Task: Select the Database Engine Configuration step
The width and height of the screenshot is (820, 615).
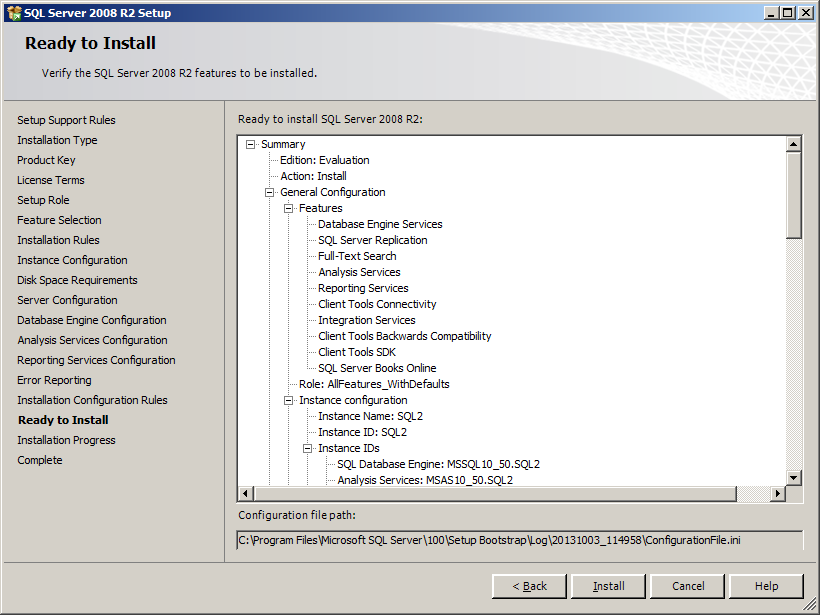Action: point(92,320)
